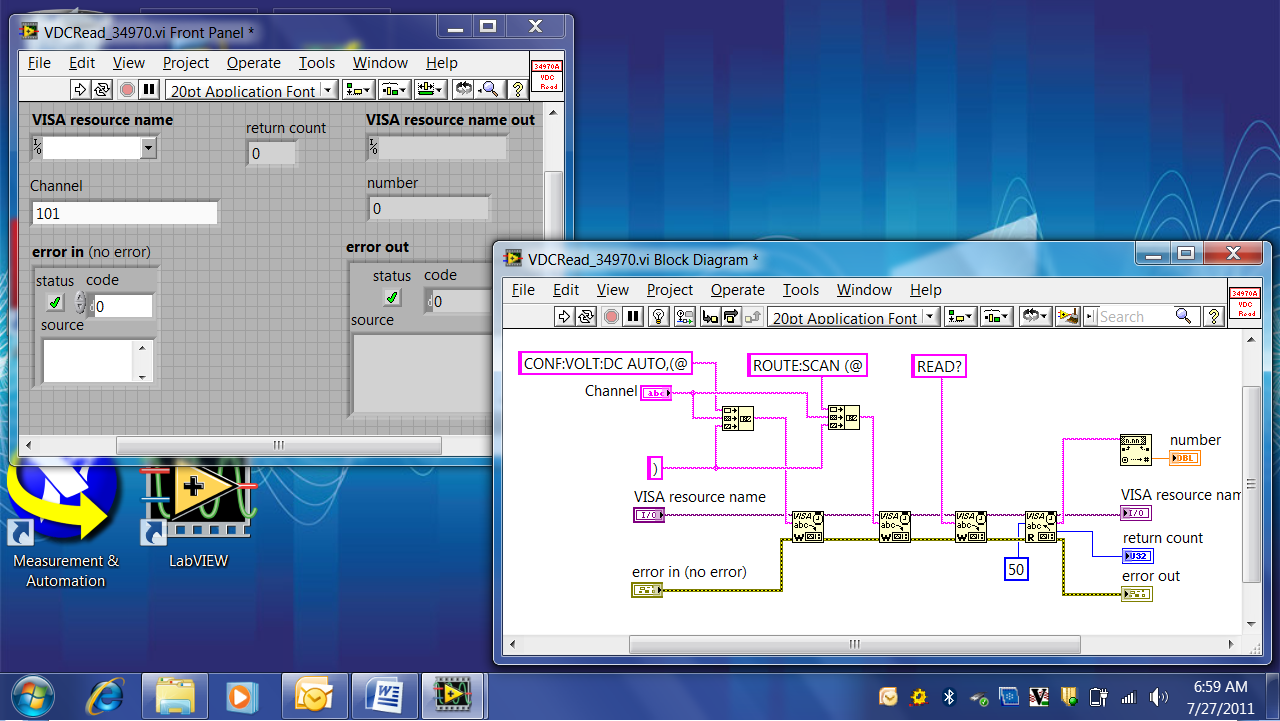This screenshot has height=721, width=1280.
Task: Open View menu in Block Diagram window
Action: [x=613, y=289]
